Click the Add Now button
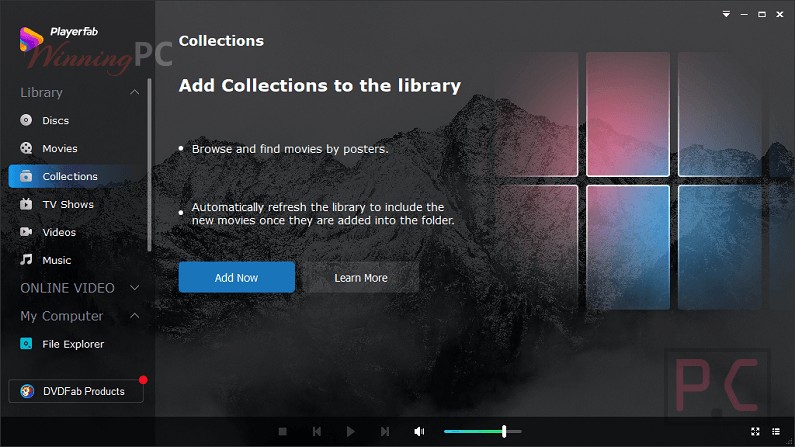This screenshot has width=795, height=447. [237, 277]
